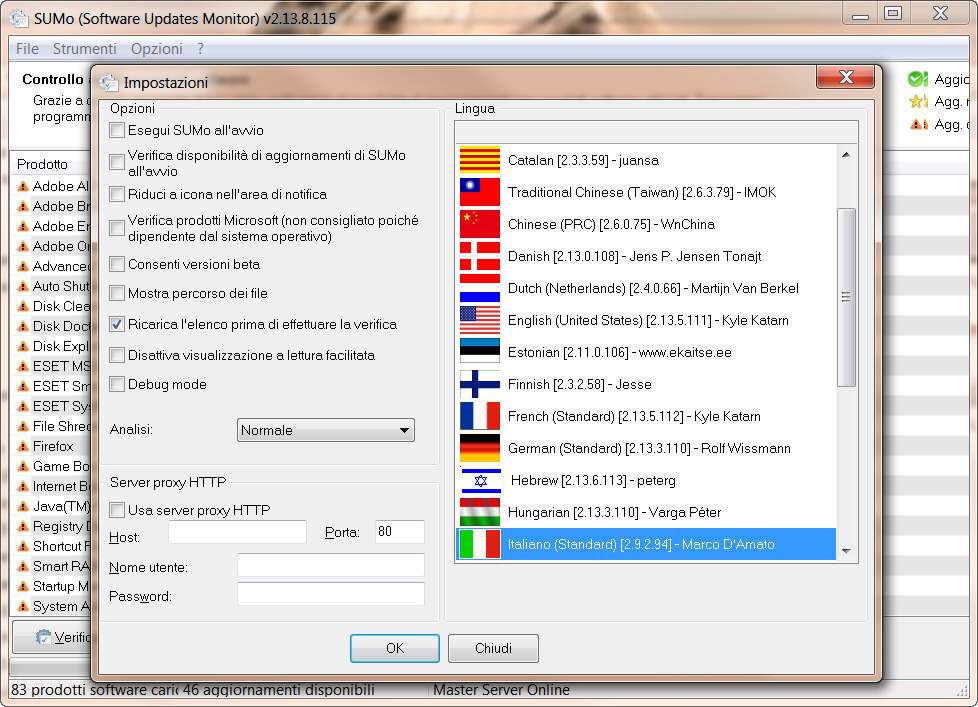Select the Danish flag icon
The image size is (978, 707).
[x=480, y=256]
